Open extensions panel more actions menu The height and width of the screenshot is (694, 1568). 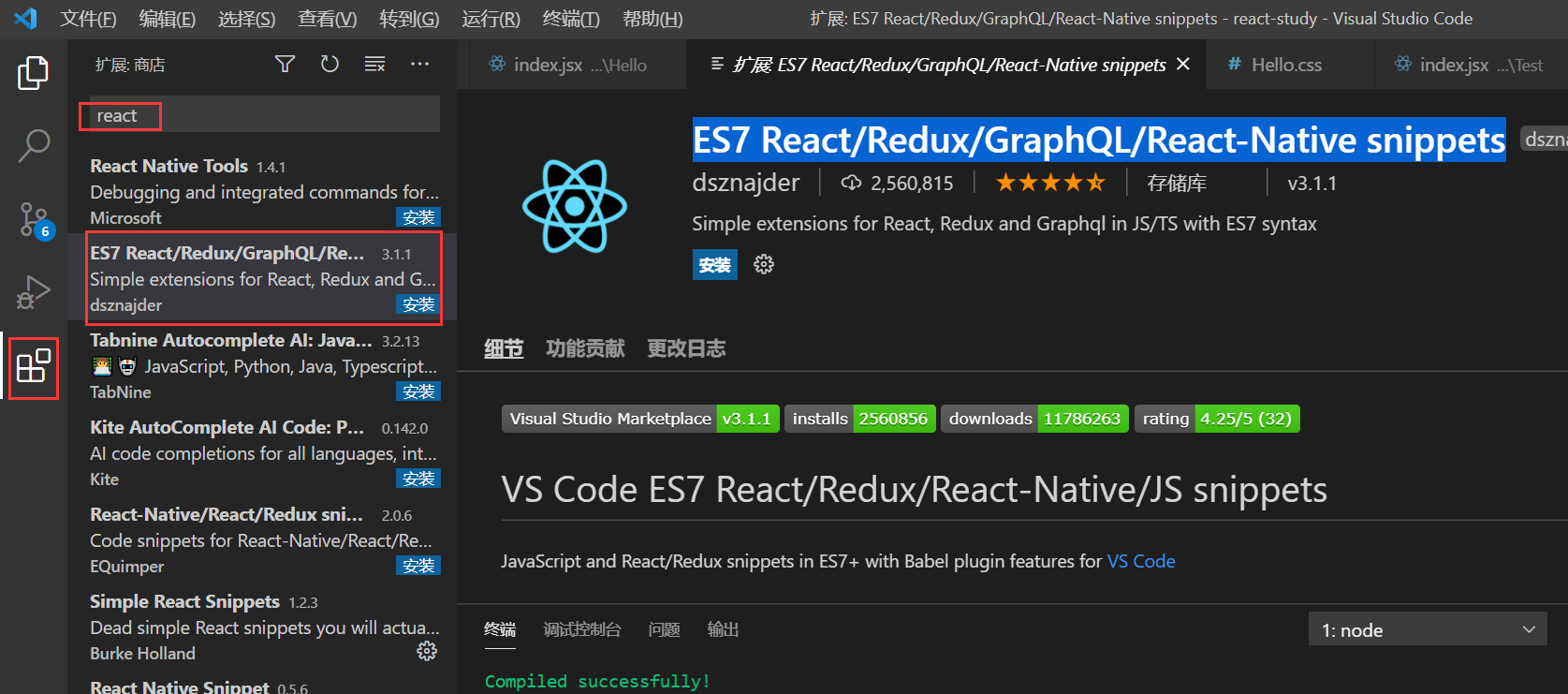(x=419, y=64)
